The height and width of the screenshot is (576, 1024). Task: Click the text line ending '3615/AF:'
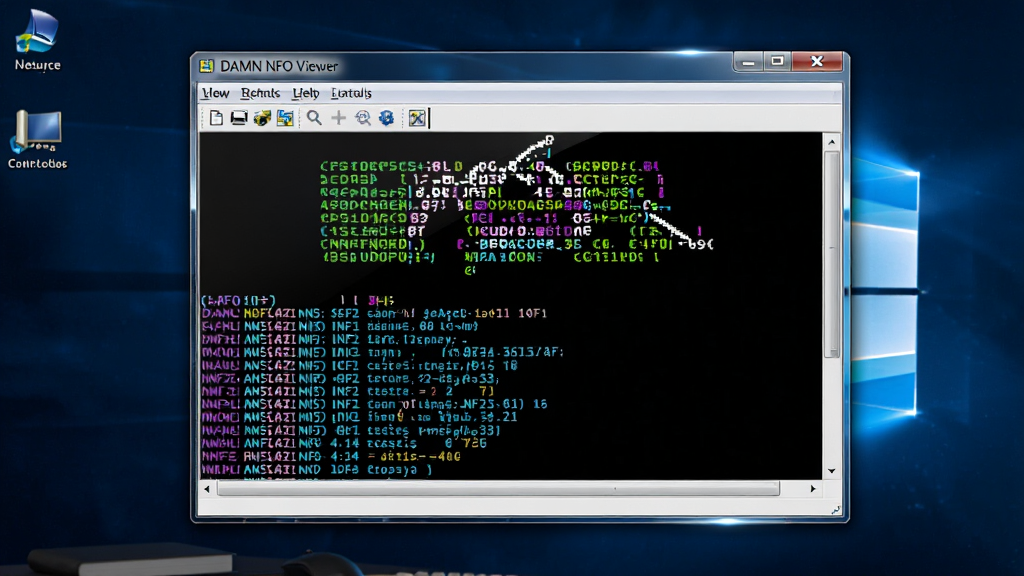pyautogui.click(x=382, y=352)
